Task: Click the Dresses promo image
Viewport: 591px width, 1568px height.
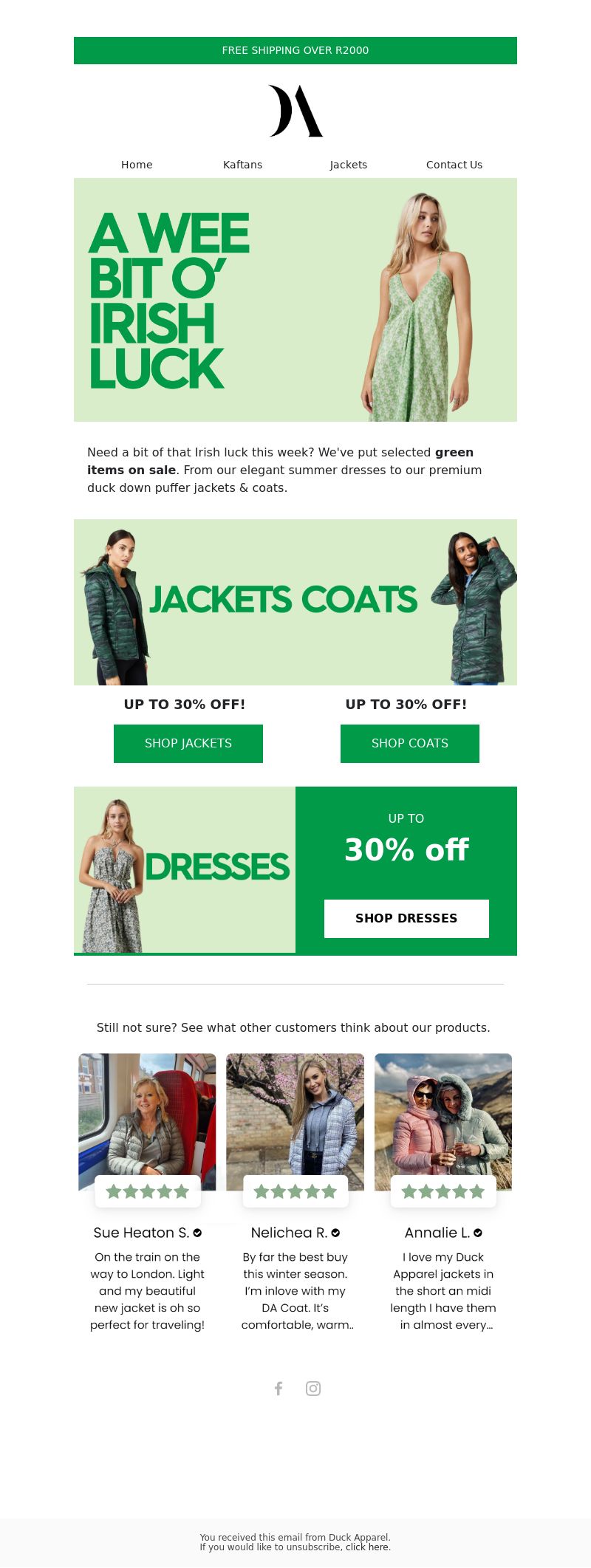Action: (x=185, y=871)
